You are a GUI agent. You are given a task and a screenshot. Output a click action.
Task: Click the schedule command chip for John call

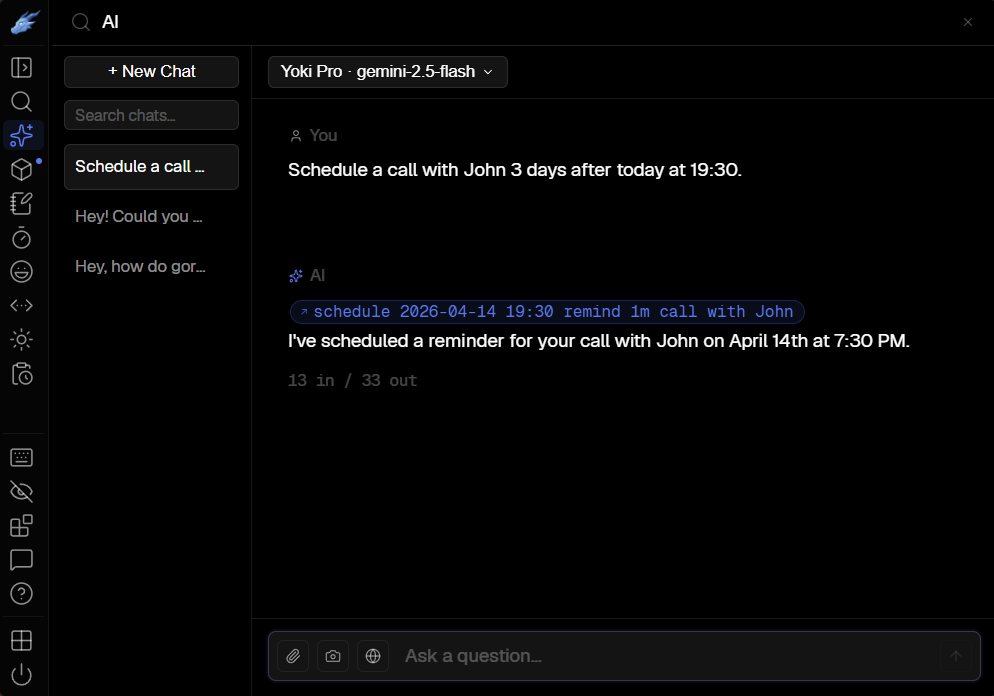click(x=547, y=312)
